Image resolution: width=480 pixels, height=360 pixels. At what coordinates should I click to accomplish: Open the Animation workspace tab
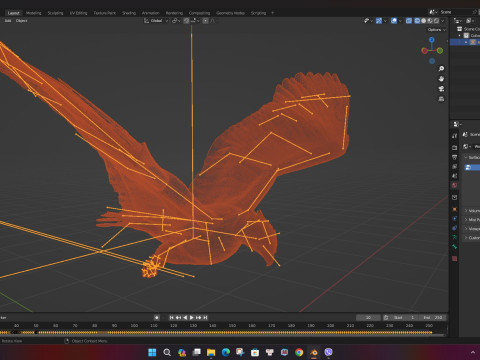tap(151, 13)
